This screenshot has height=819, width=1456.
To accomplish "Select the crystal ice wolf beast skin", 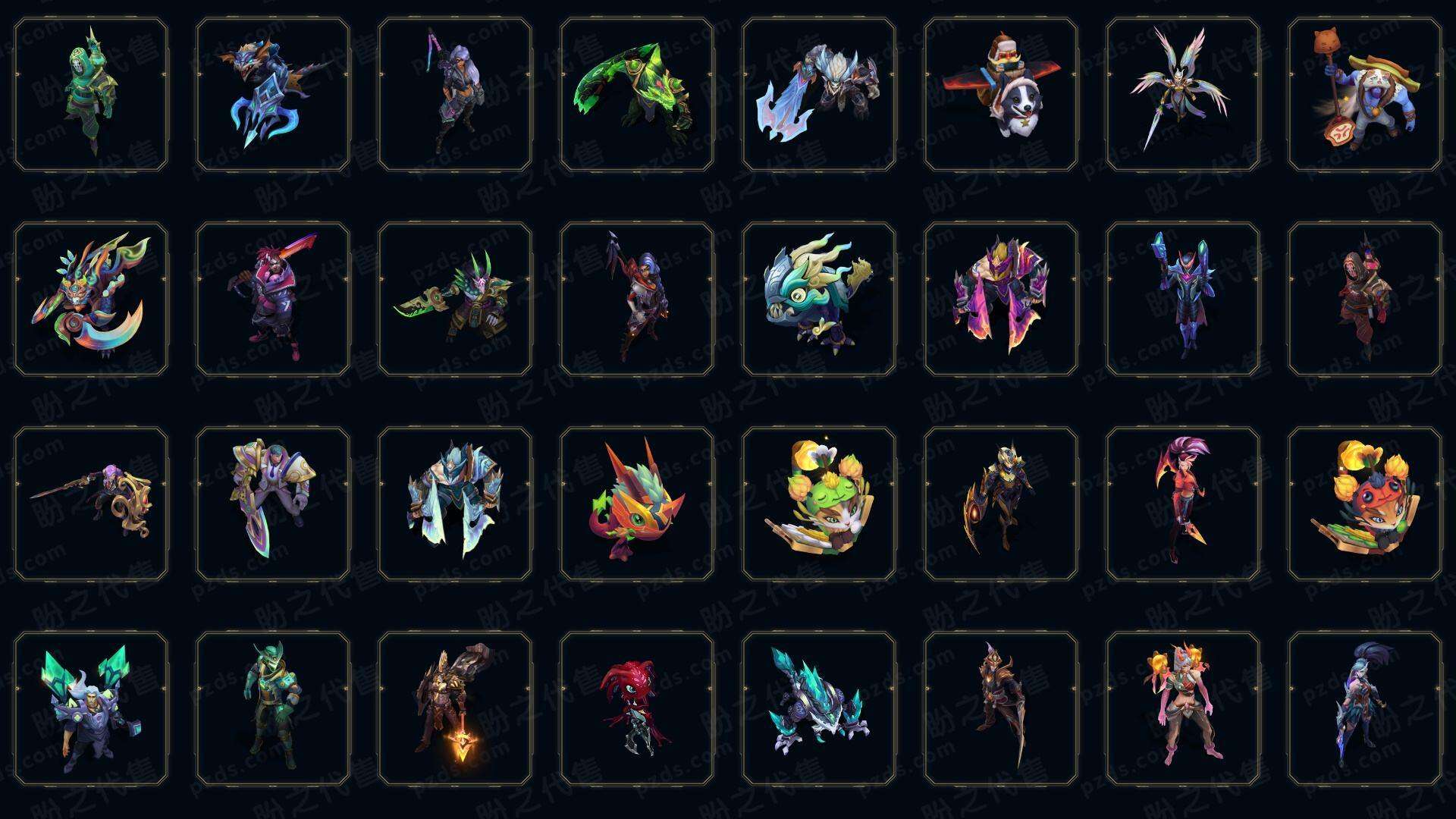I will pos(819,709).
